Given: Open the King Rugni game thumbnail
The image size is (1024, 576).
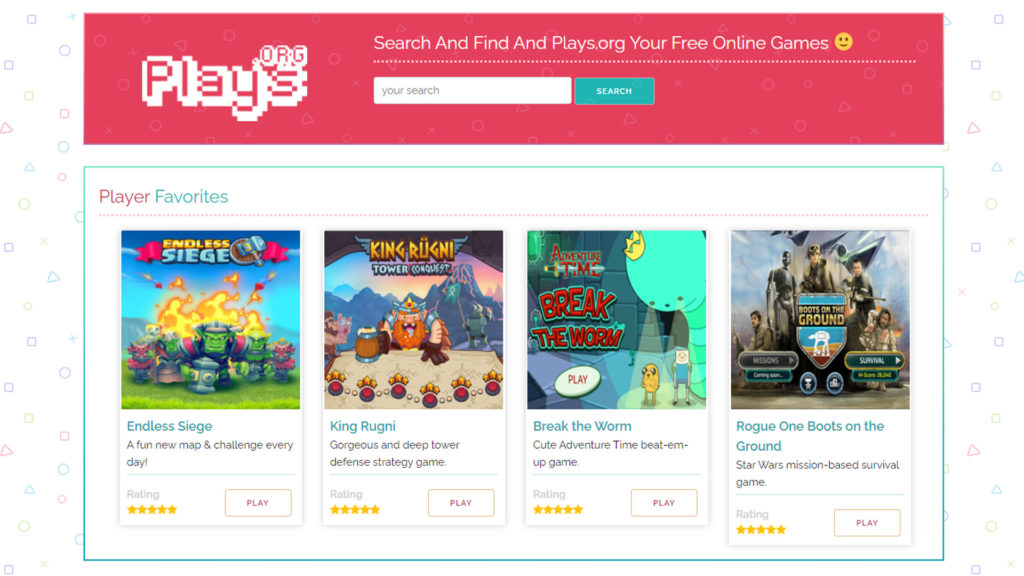Looking at the screenshot, I should tap(413, 319).
